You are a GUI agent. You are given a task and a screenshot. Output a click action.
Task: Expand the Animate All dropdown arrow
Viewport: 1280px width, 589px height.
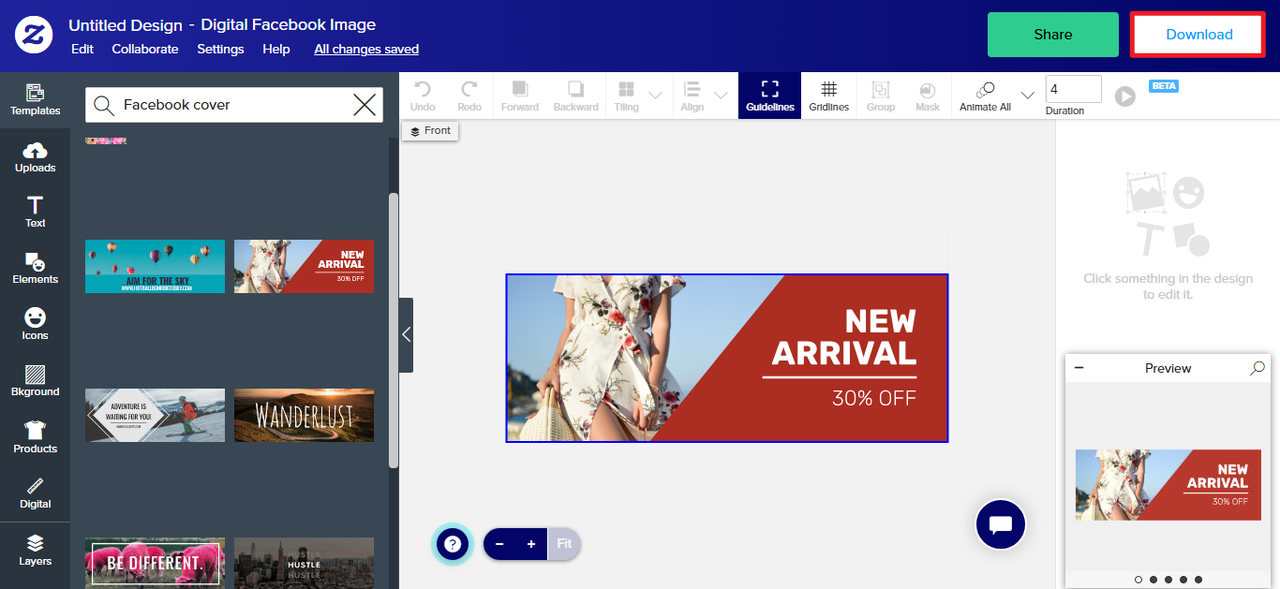1027,96
